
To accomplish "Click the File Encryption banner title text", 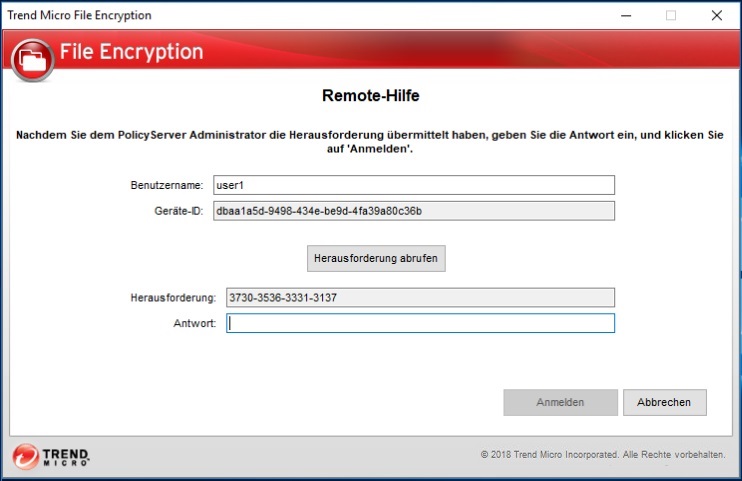I will (131, 52).
